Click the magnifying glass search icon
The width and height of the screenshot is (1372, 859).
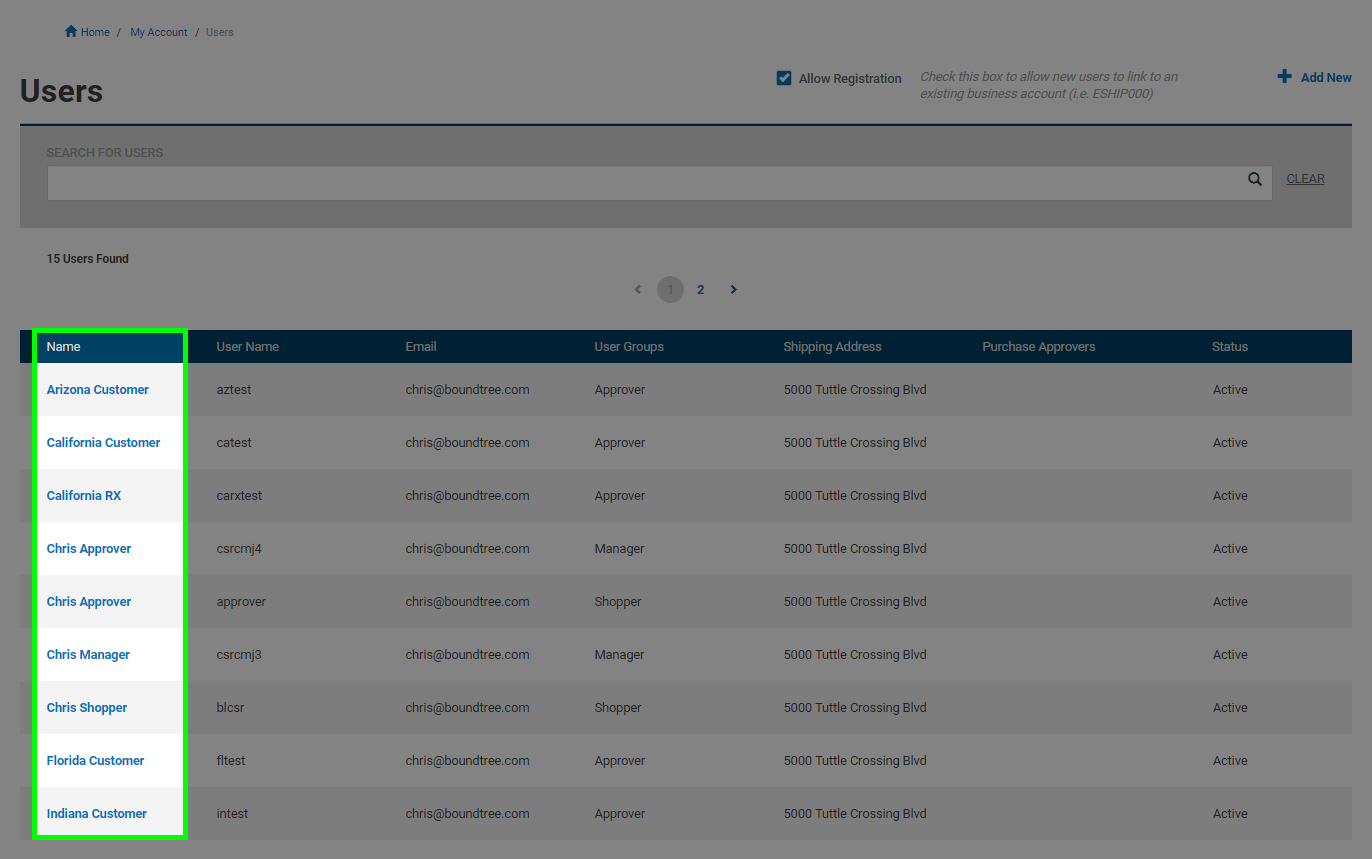click(1254, 179)
